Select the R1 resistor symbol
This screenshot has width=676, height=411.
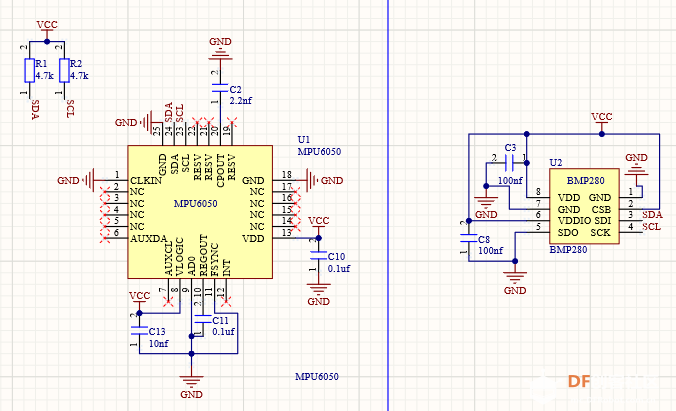pos(29,70)
